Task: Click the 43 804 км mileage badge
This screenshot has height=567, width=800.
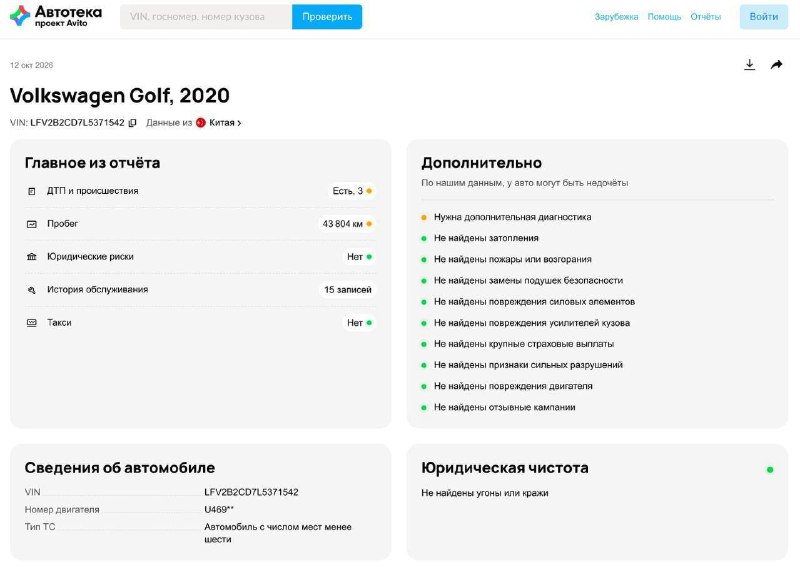Action: point(346,224)
